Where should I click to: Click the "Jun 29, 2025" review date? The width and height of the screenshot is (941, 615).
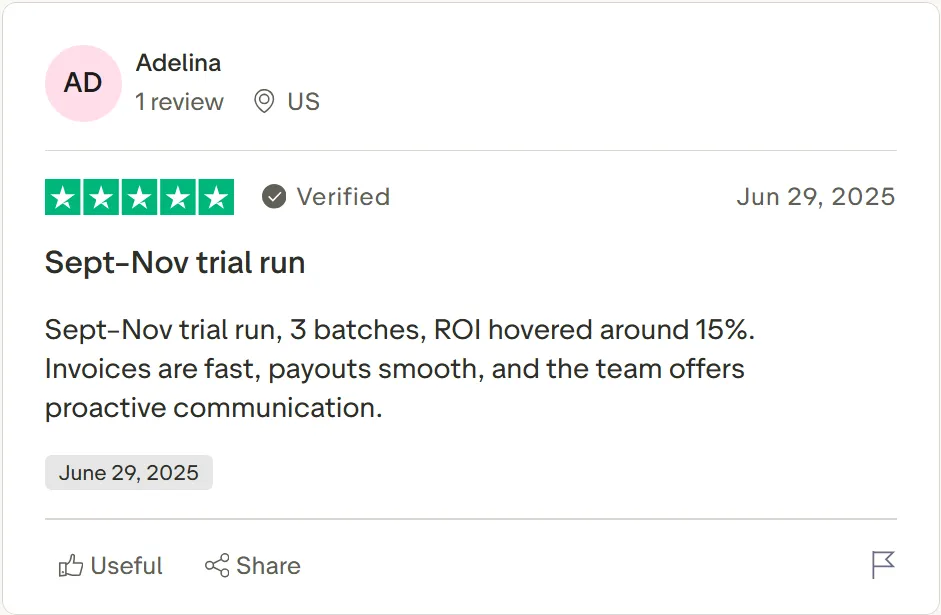(815, 197)
